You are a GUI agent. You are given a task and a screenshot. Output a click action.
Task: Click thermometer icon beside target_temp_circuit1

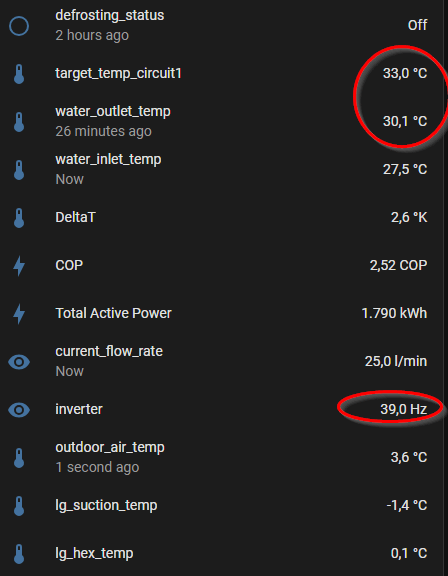pos(19,74)
